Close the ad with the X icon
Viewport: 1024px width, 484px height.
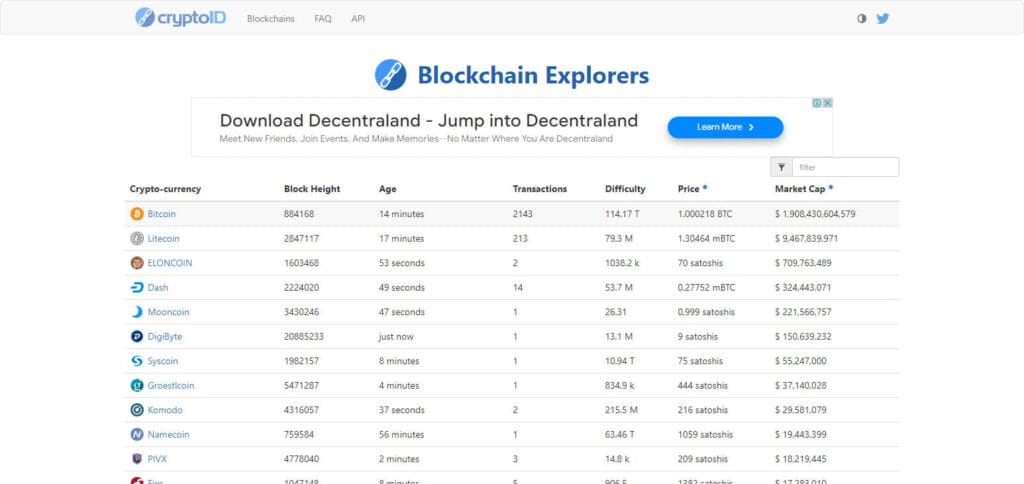click(x=827, y=103)
